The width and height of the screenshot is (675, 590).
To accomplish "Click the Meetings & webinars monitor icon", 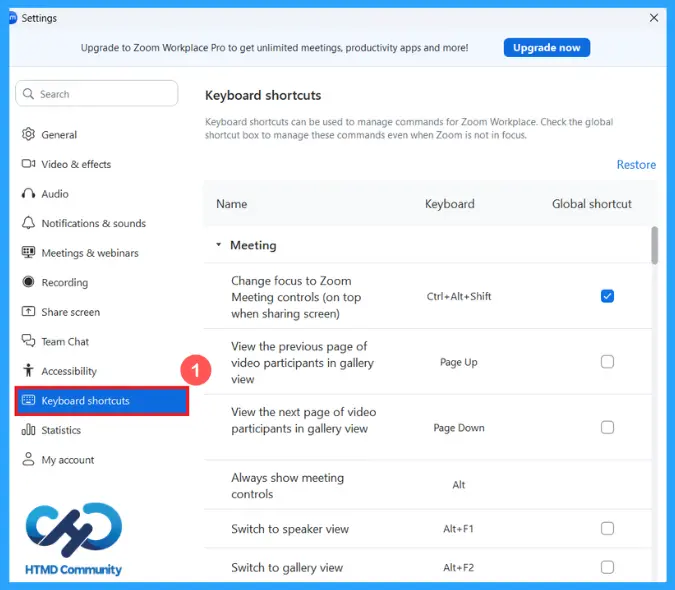I will 28,252.
